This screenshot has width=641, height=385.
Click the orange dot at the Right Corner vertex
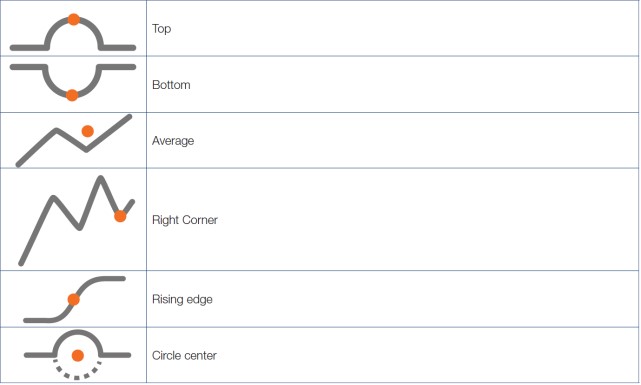pos(120,216)
